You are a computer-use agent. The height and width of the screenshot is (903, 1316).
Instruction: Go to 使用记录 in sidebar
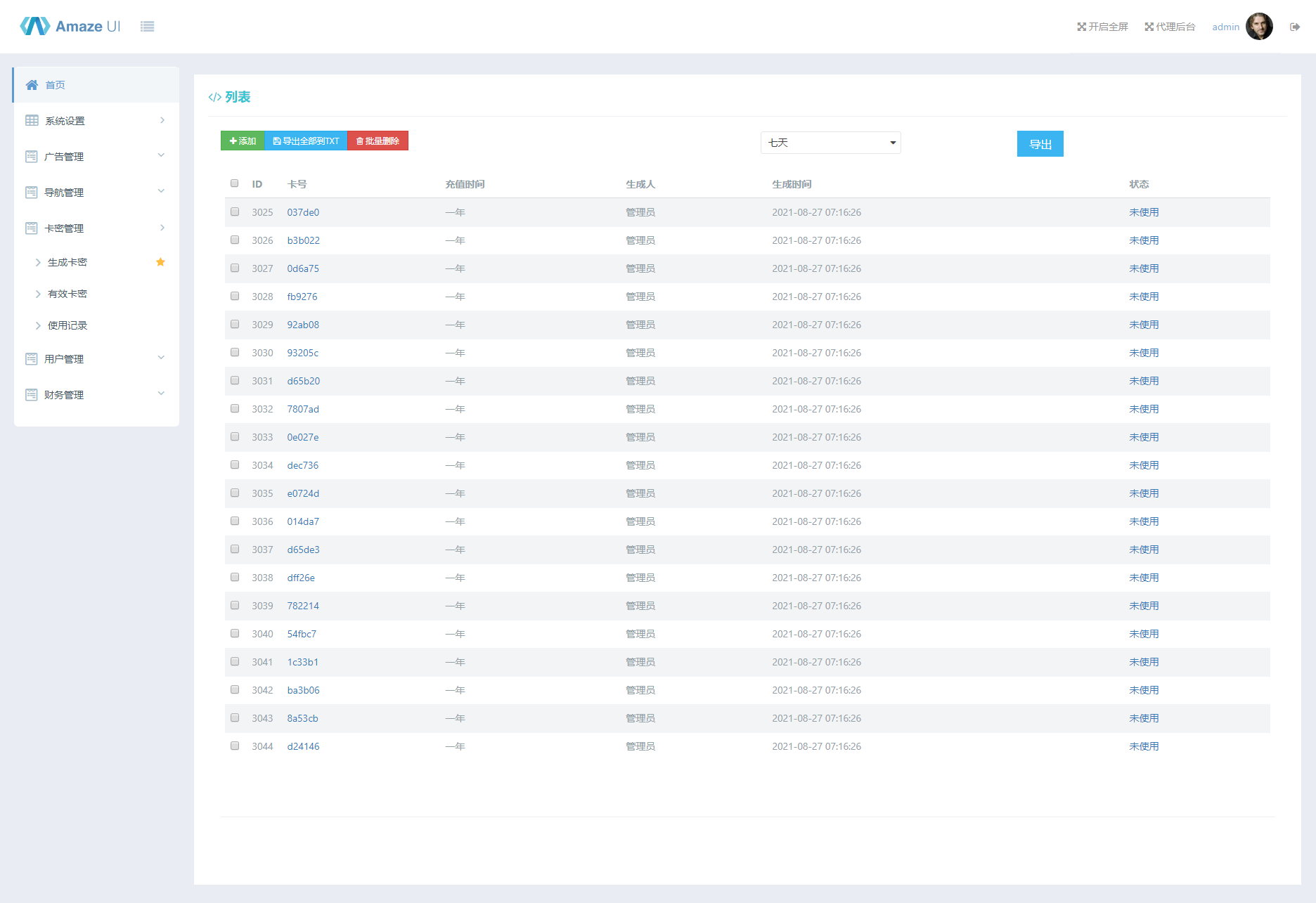coord(67,325)
